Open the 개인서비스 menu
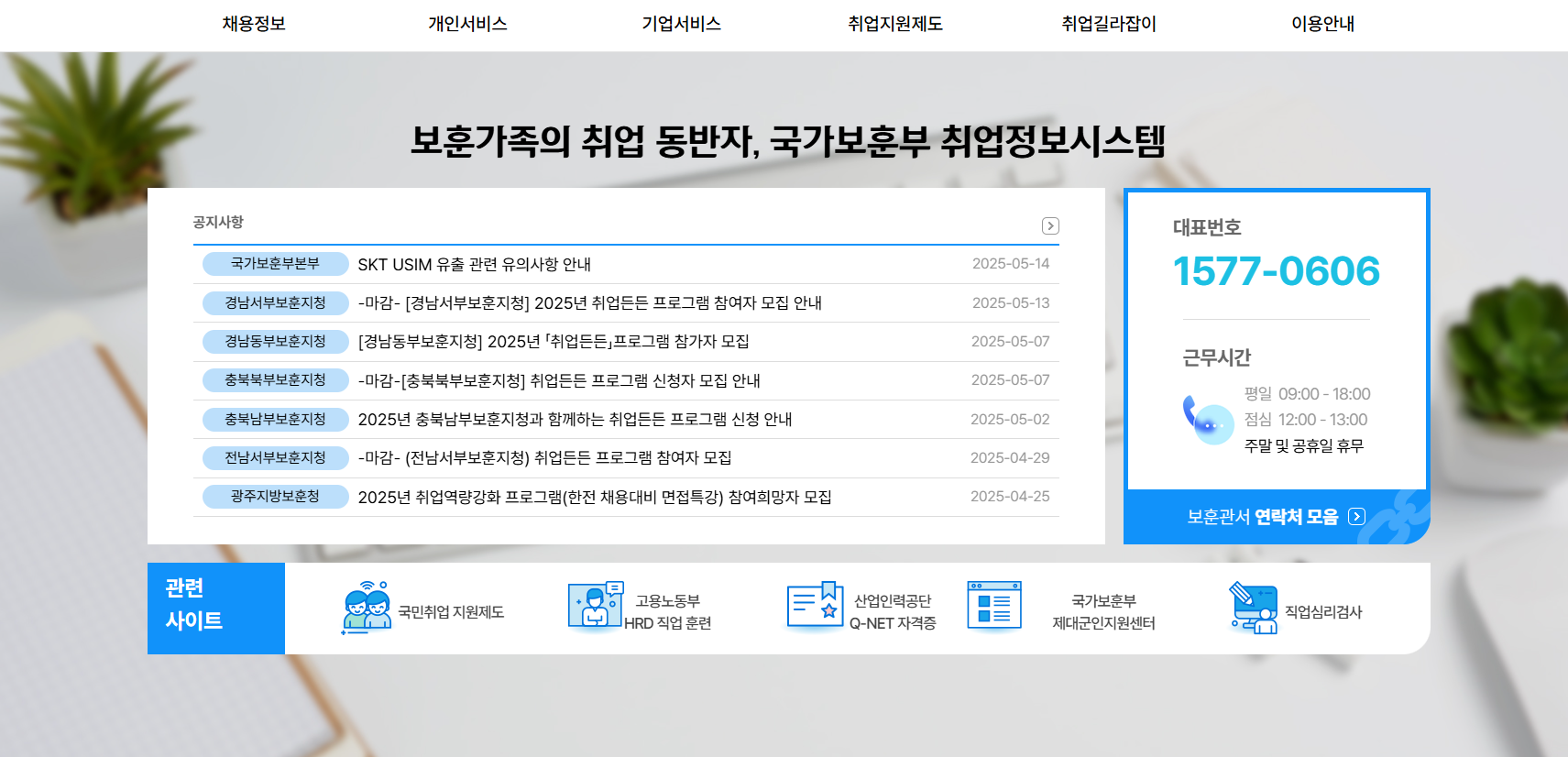This screenshot has width=1568, height=757. tap(467, 24)
